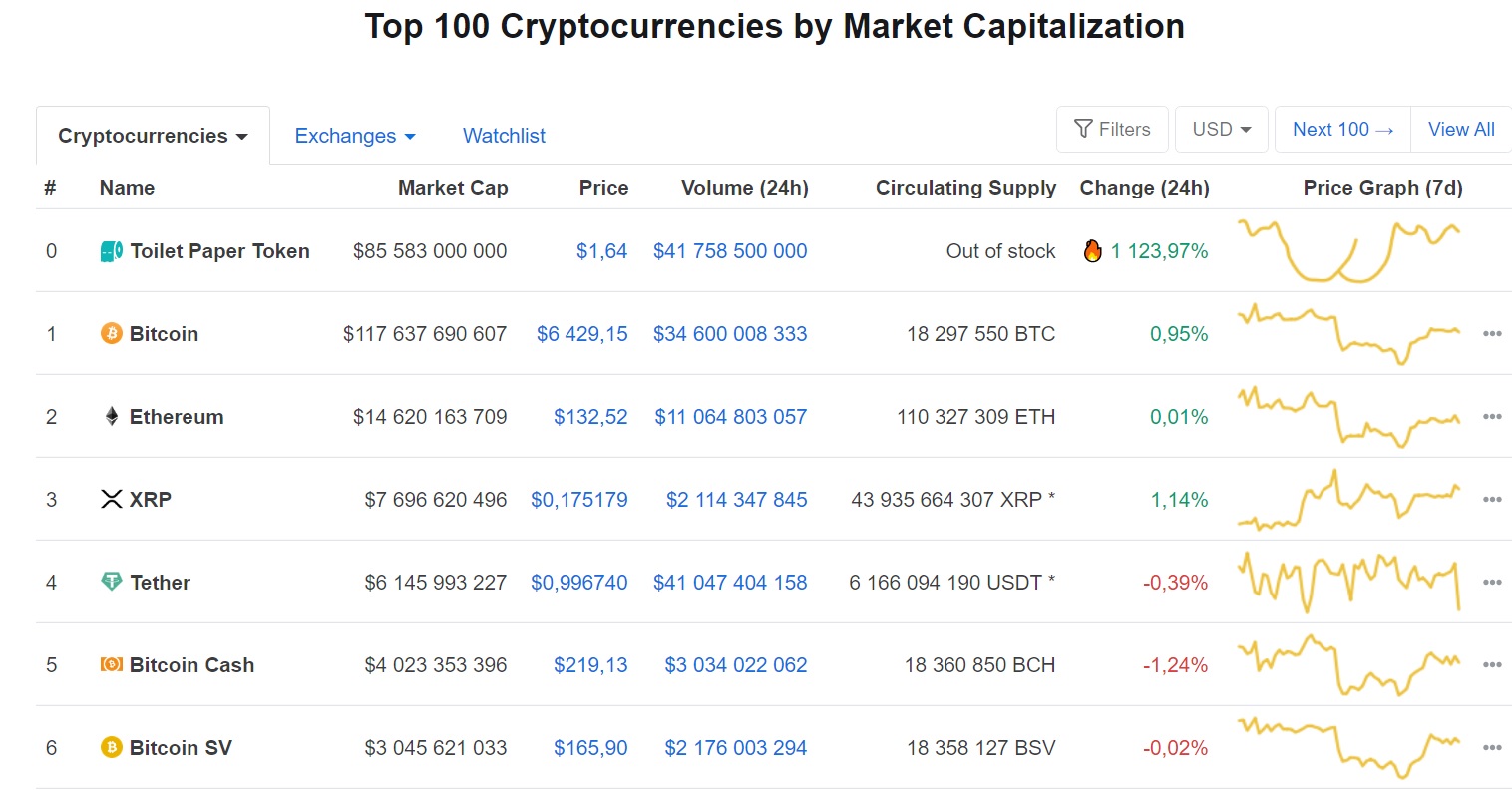Click the XRP logo icon
Image resolution: width=1512 pixels, height=793 pixels.
point(112,500)
